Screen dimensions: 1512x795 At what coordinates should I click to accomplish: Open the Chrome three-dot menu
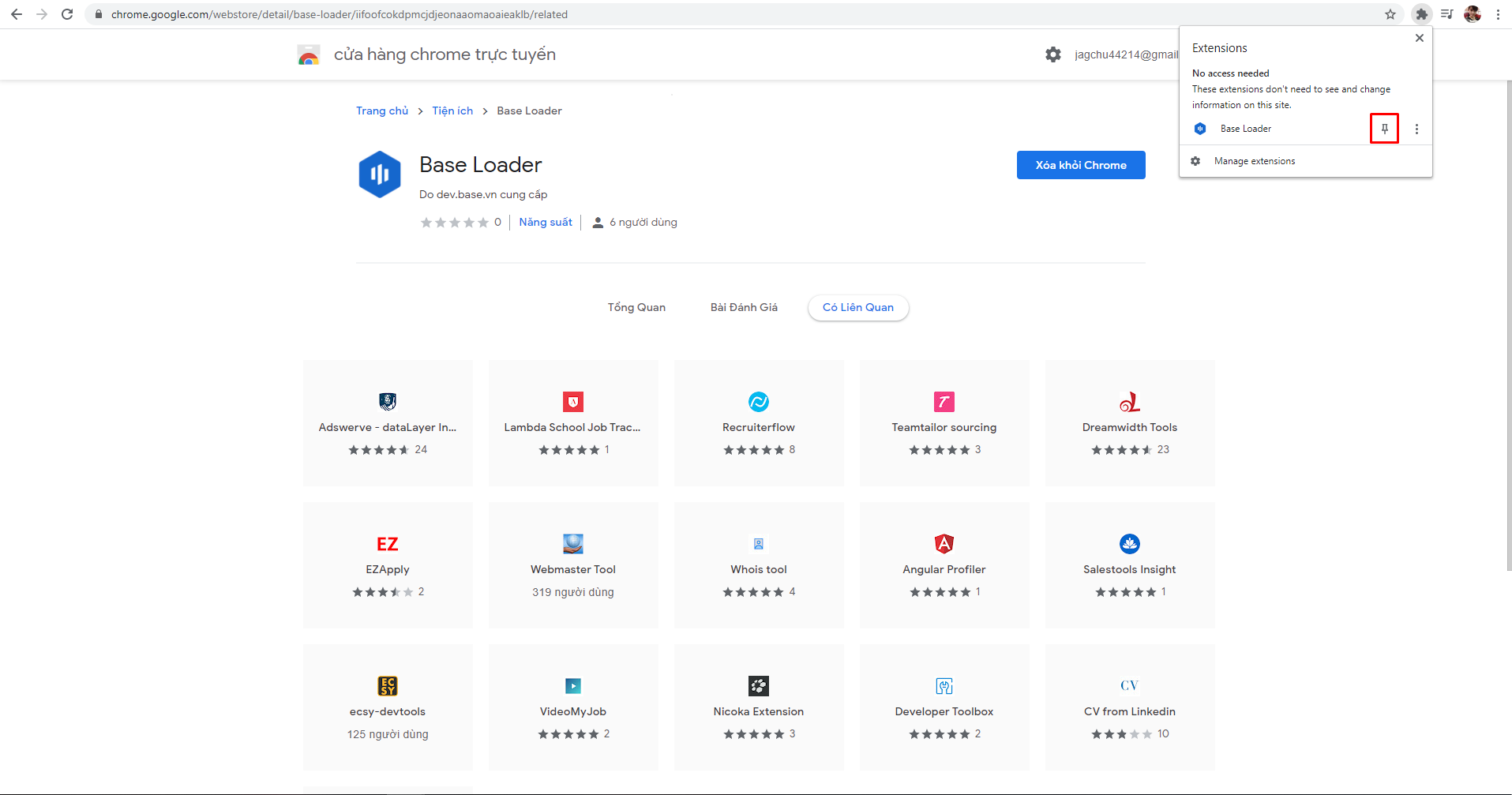1498,14
